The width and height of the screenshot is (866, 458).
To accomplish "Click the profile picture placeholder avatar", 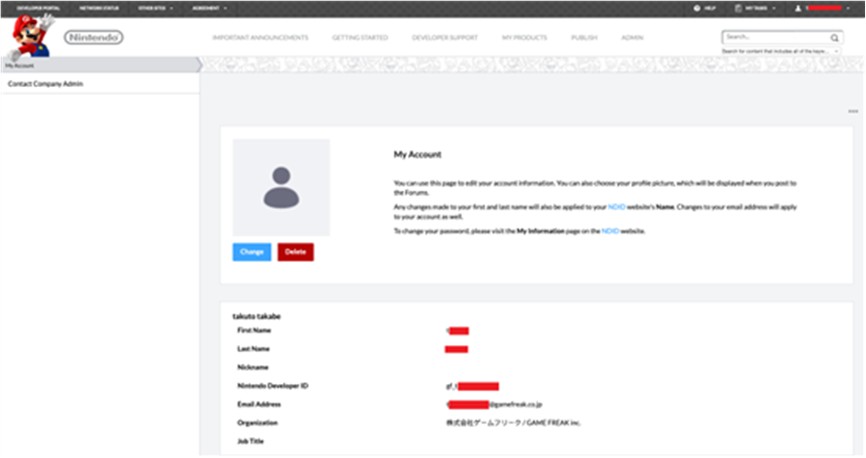I will 281,187.
